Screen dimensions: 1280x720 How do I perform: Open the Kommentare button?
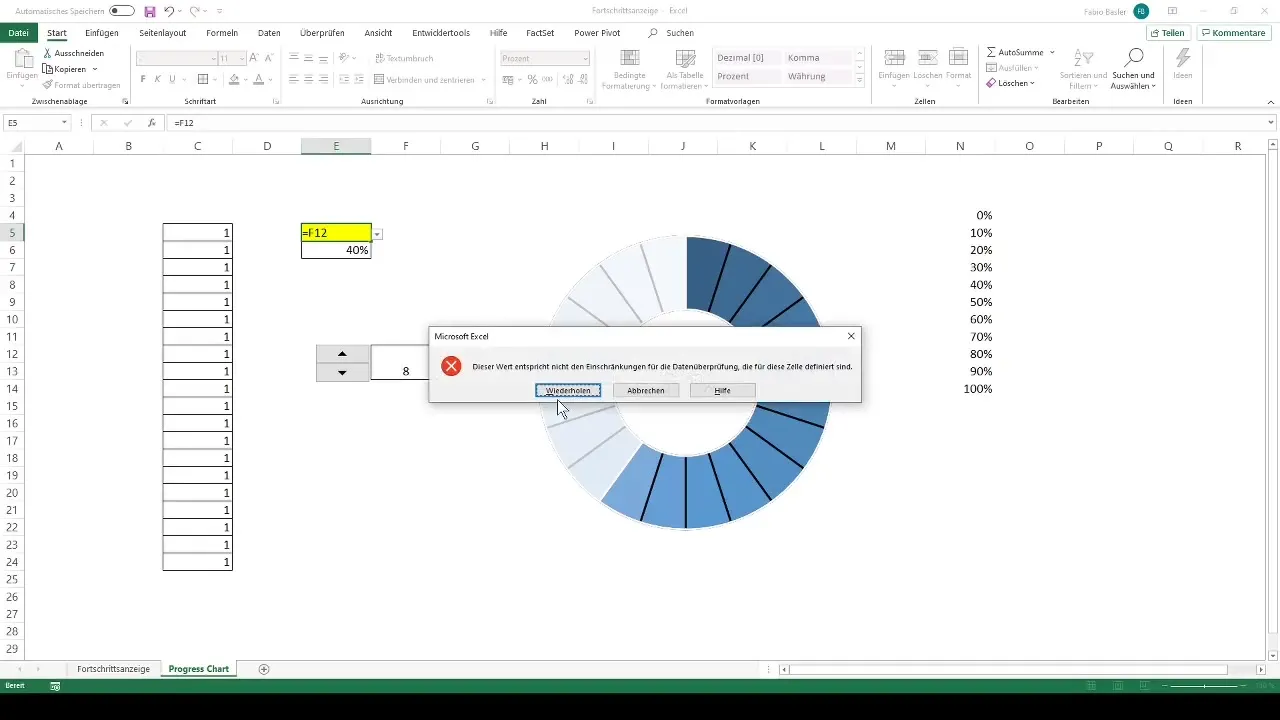[x=1233, y=33]
